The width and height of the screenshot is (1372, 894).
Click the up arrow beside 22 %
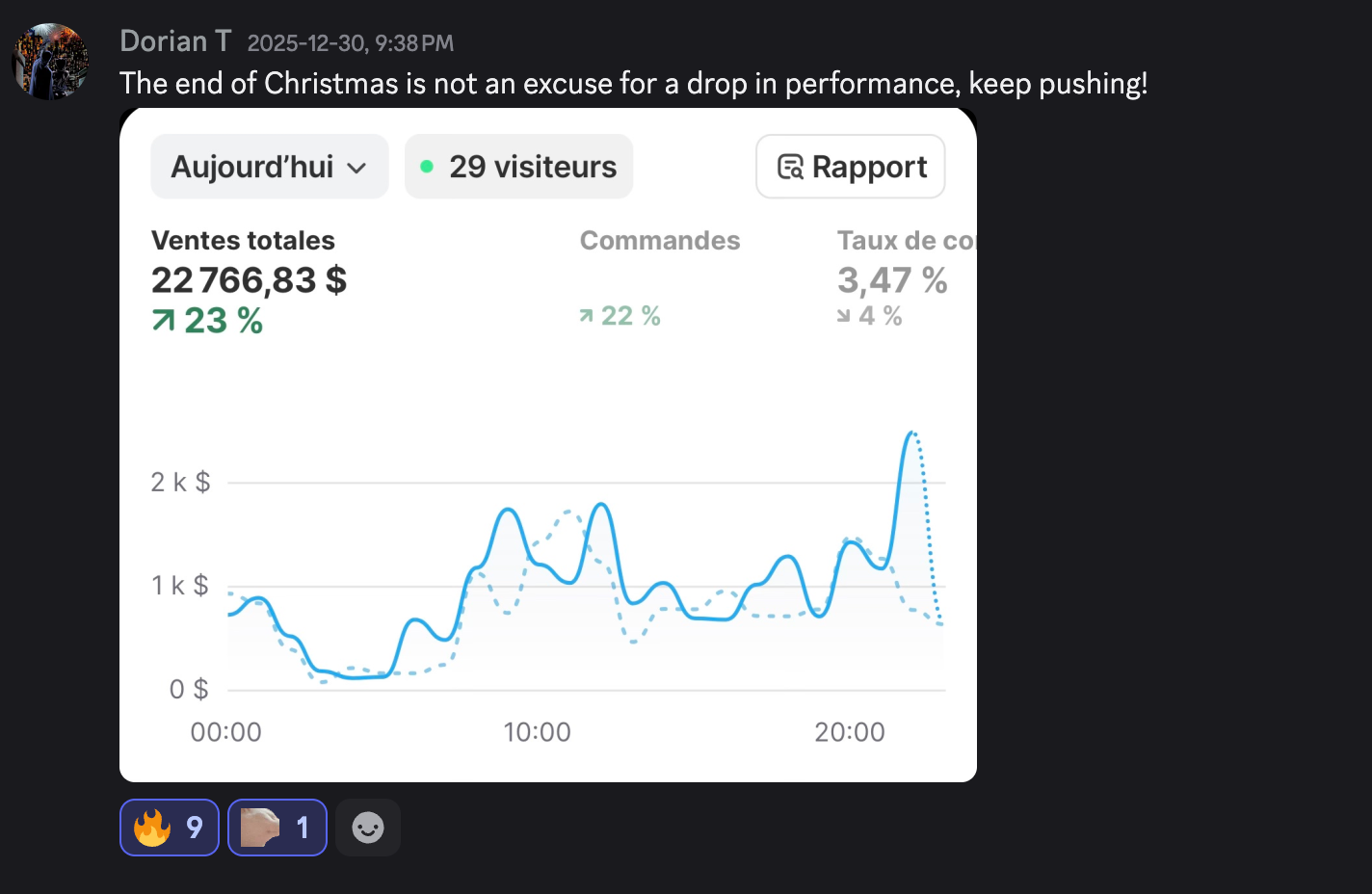(586, 316)
